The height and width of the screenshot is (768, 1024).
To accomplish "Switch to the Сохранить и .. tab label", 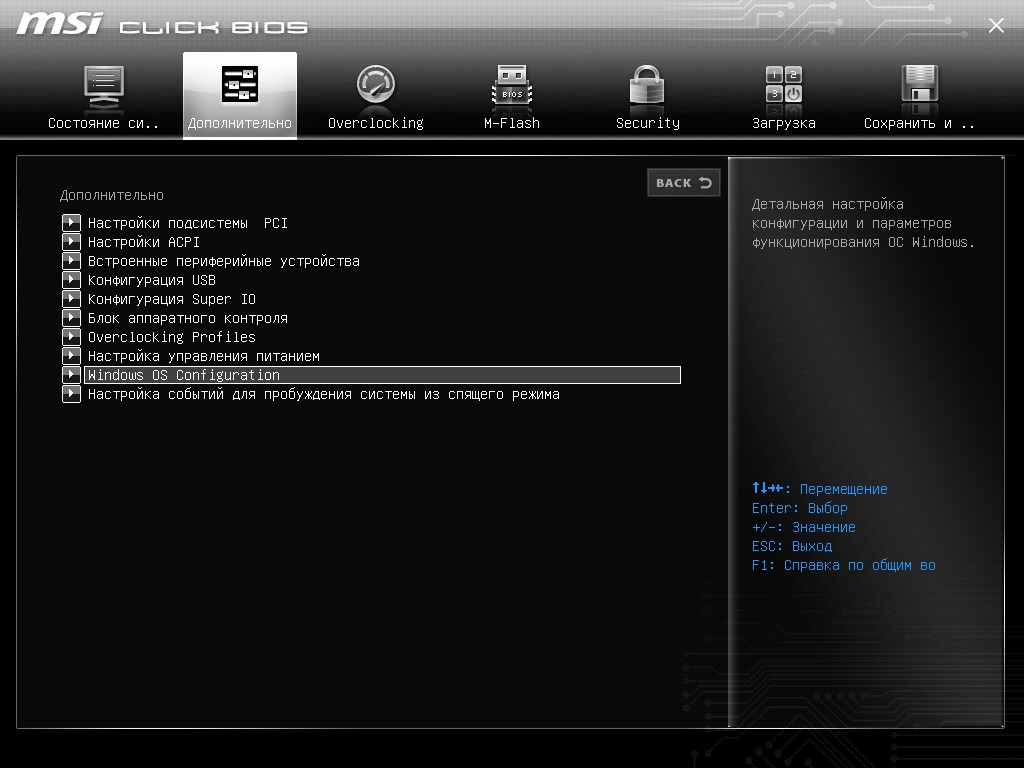I will click(920, 123).
